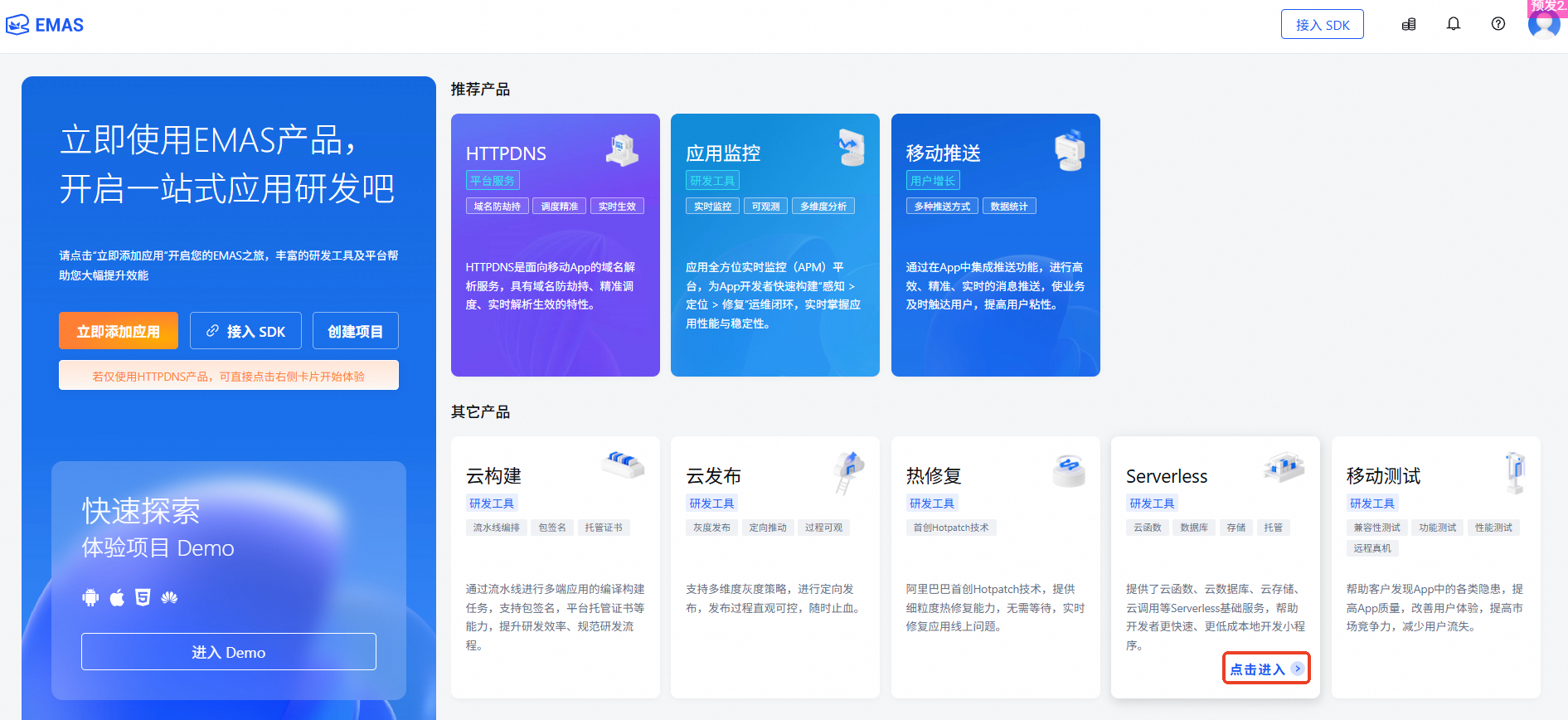Click the 兼容性测试 tag
Image resolution: width=1568 pixels, height=720 pixels.
[x=1377, y=528]
